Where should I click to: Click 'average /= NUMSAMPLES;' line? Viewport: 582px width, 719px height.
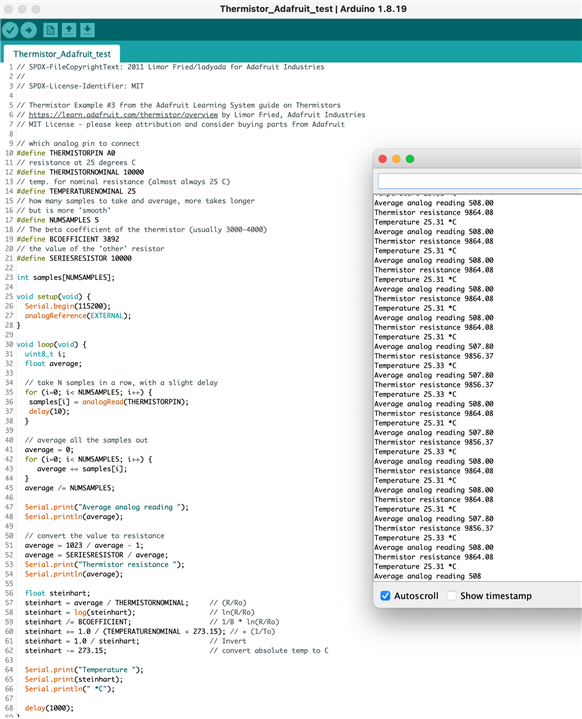click(x=70, y=488)
